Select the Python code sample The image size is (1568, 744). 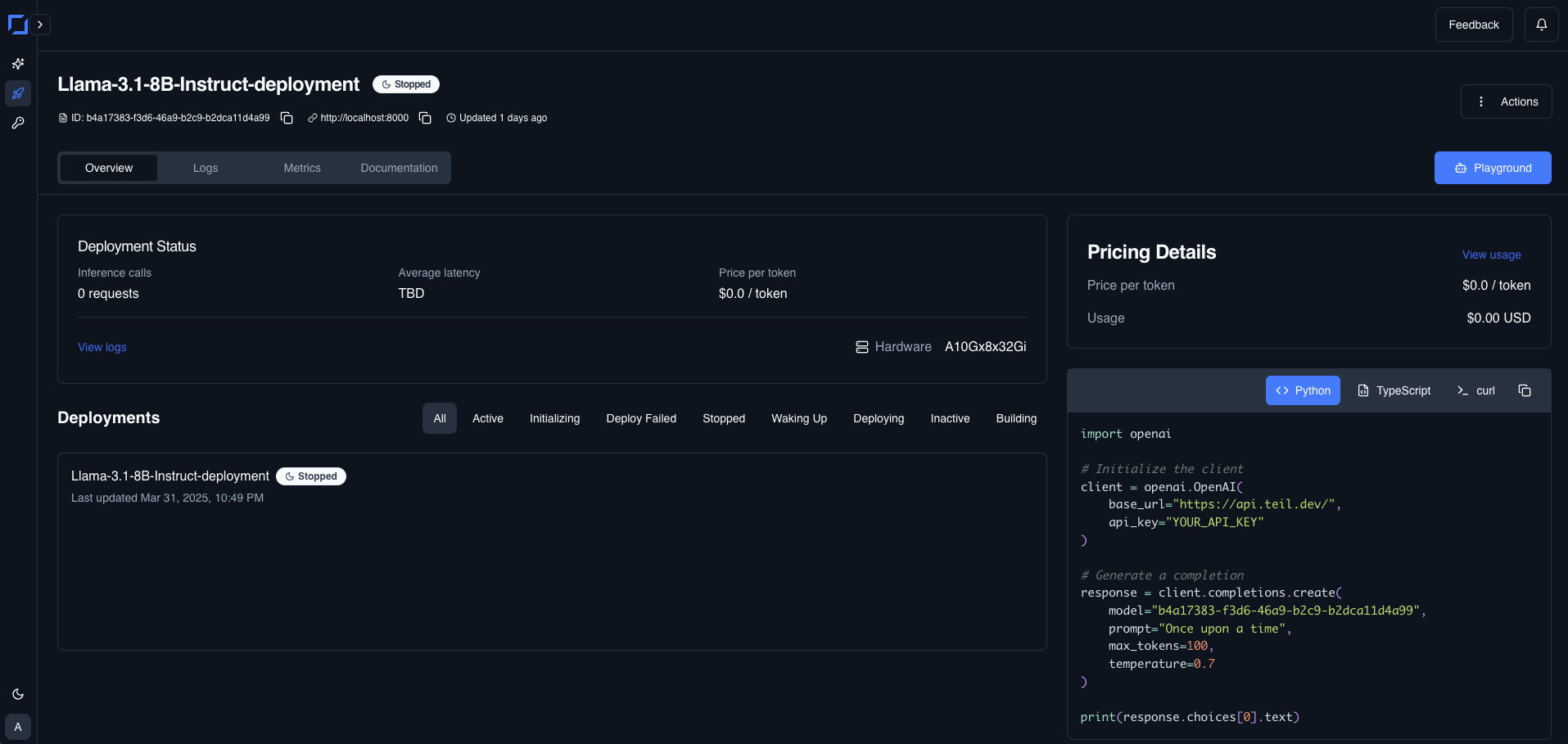coord(1303,390)
